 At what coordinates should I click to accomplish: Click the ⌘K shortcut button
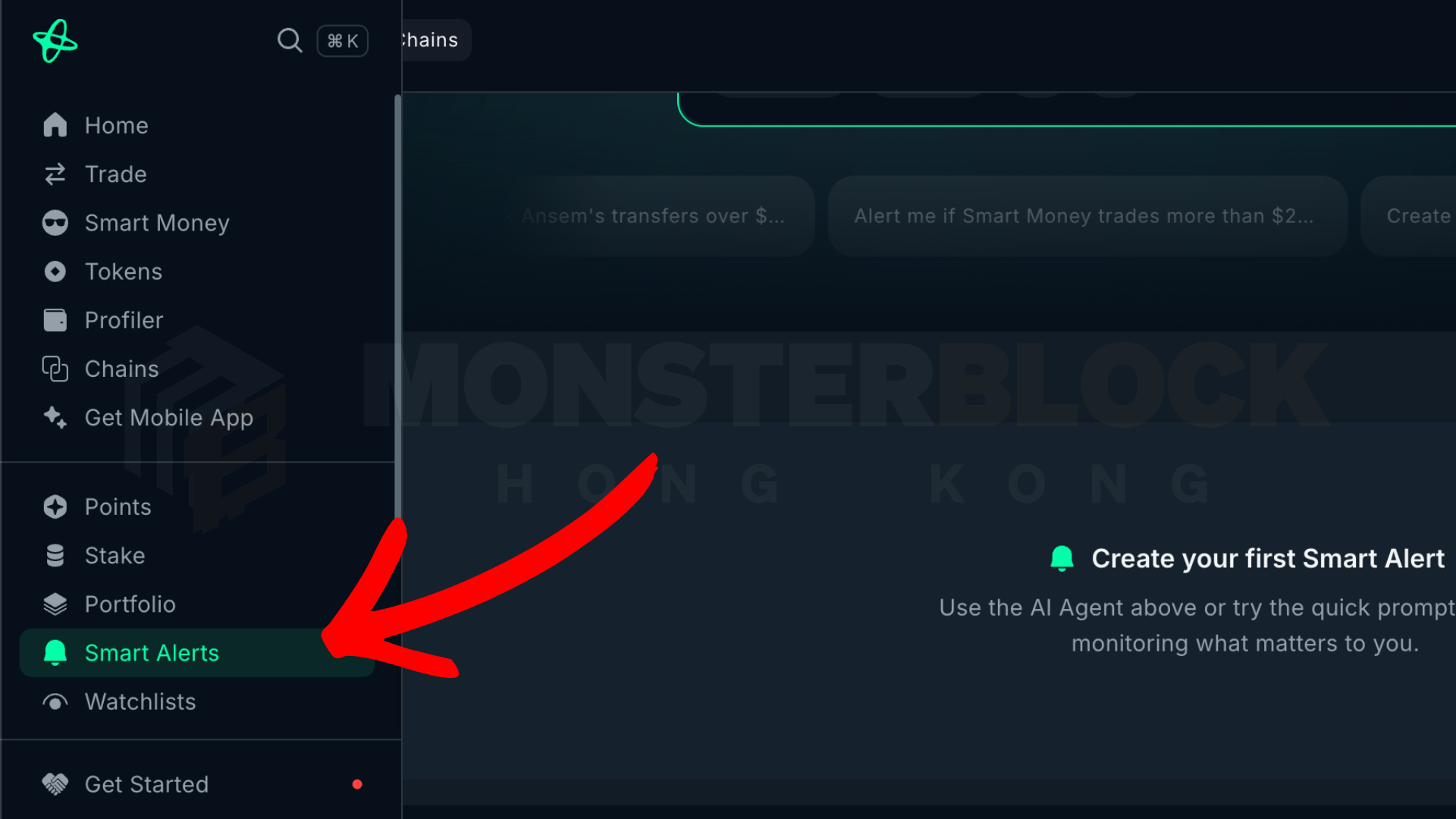pos(343,41)
